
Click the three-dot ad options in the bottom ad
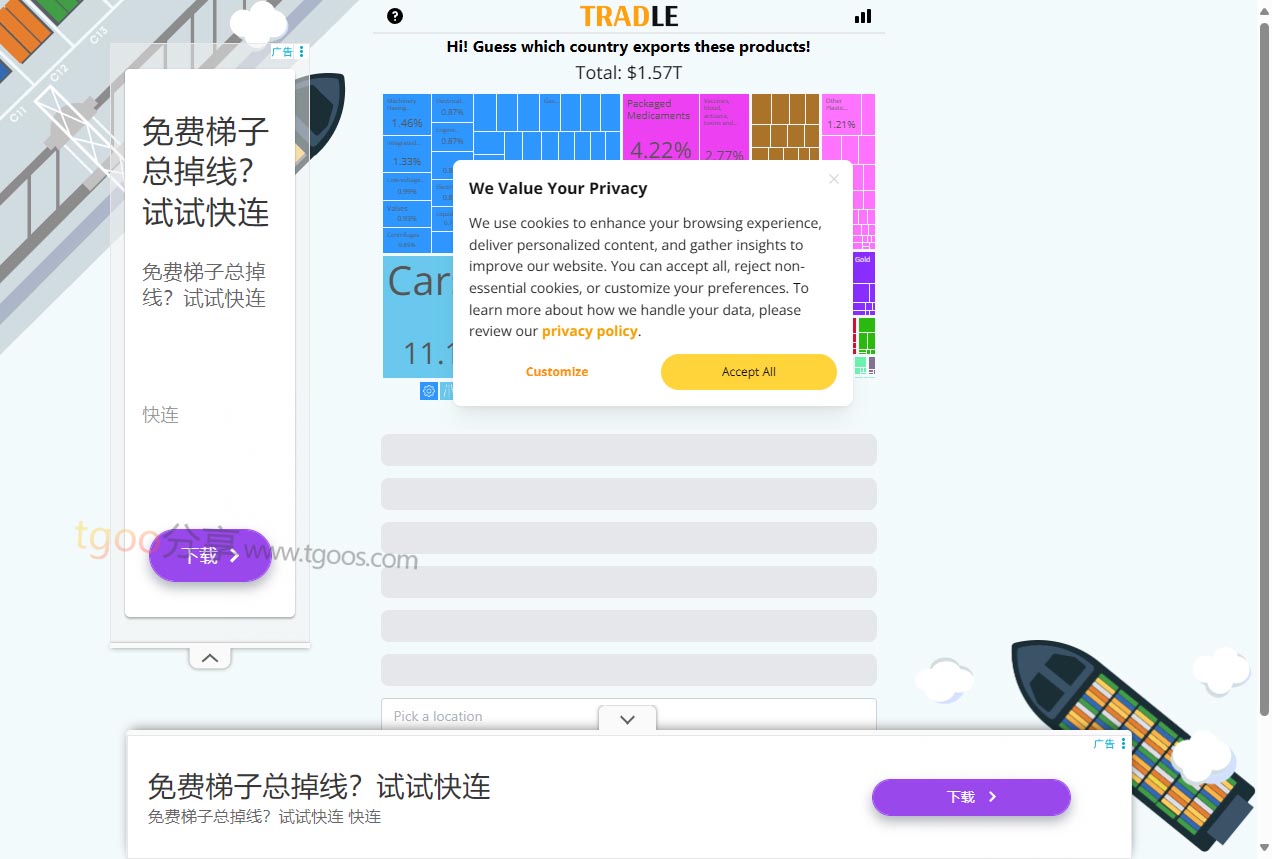(1124, 744)
